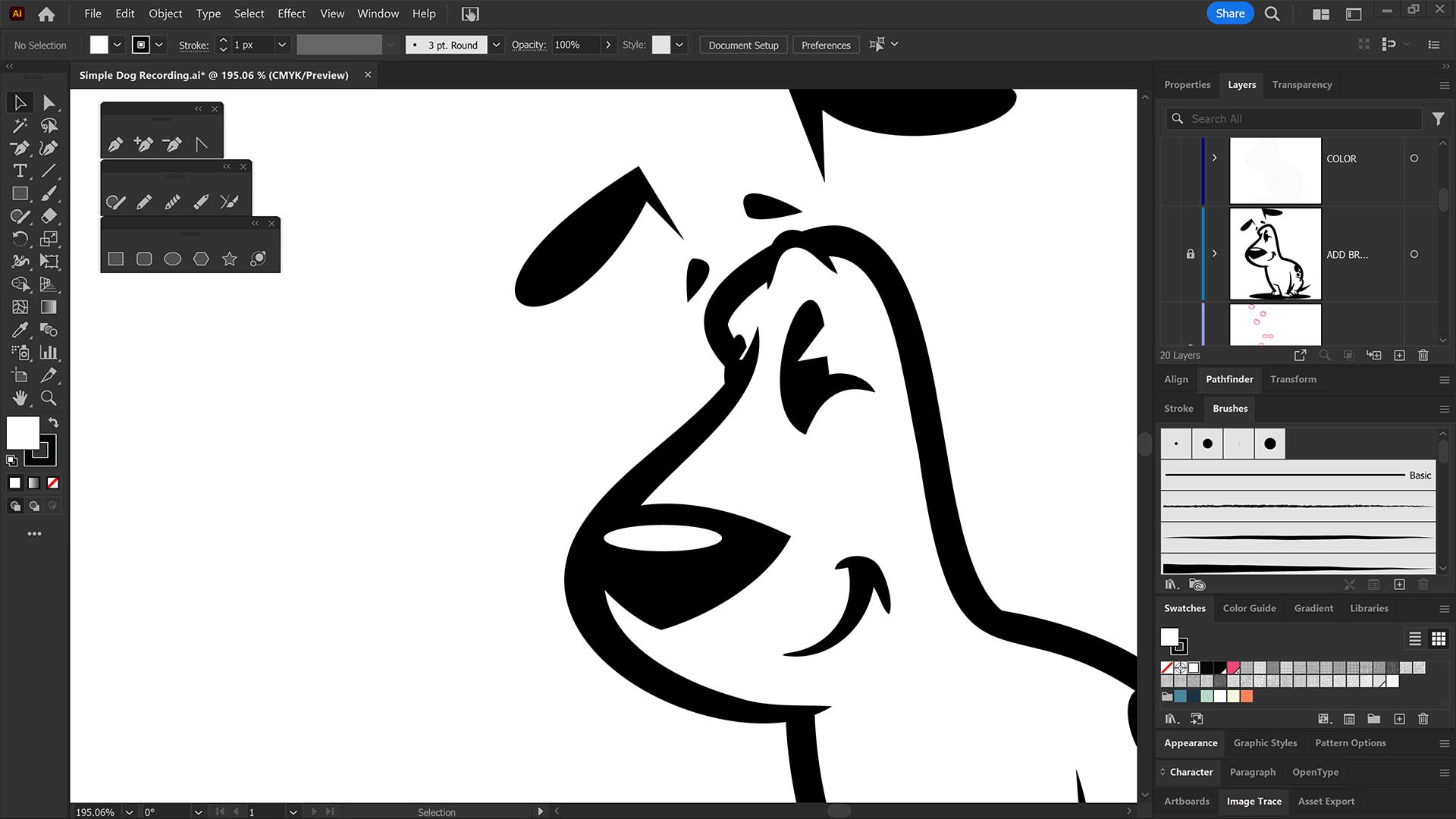Select the Eyedropper tool

point(20,330)
